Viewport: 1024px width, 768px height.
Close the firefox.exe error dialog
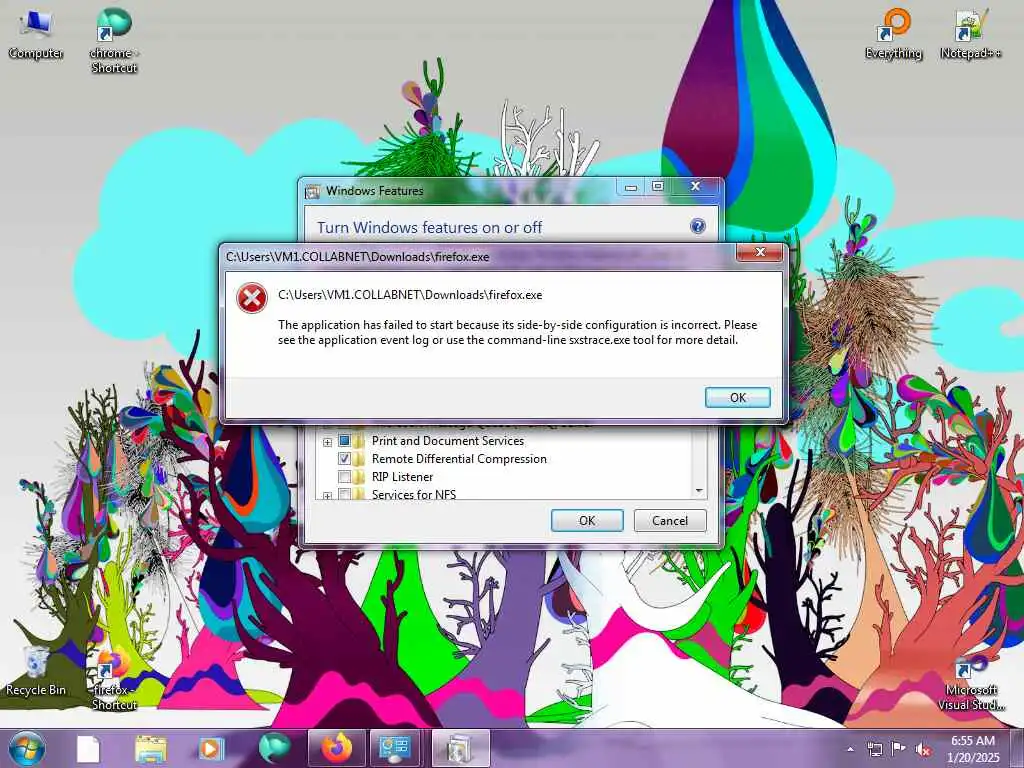(760, 252)
